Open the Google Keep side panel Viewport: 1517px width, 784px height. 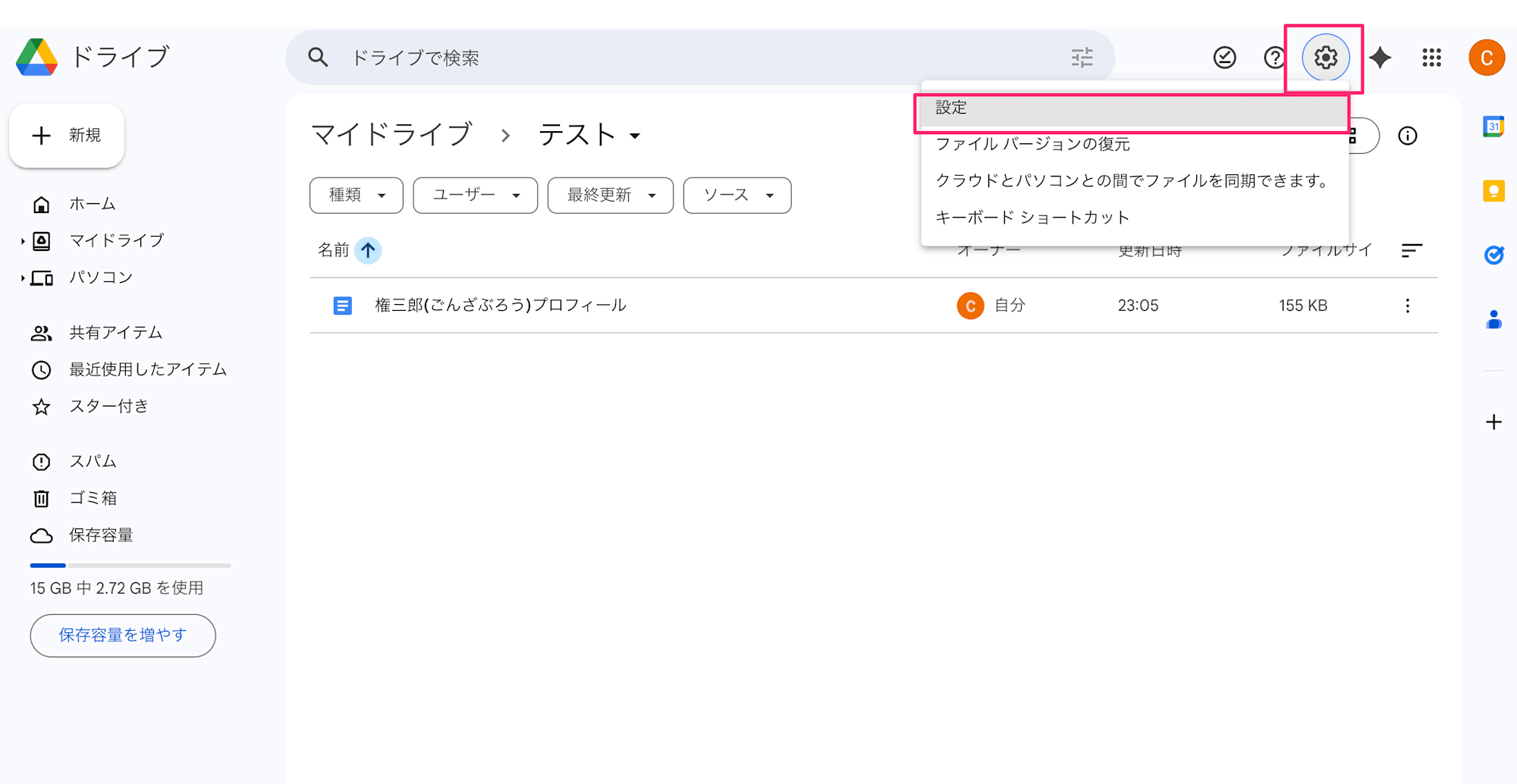pos(1493,190)
